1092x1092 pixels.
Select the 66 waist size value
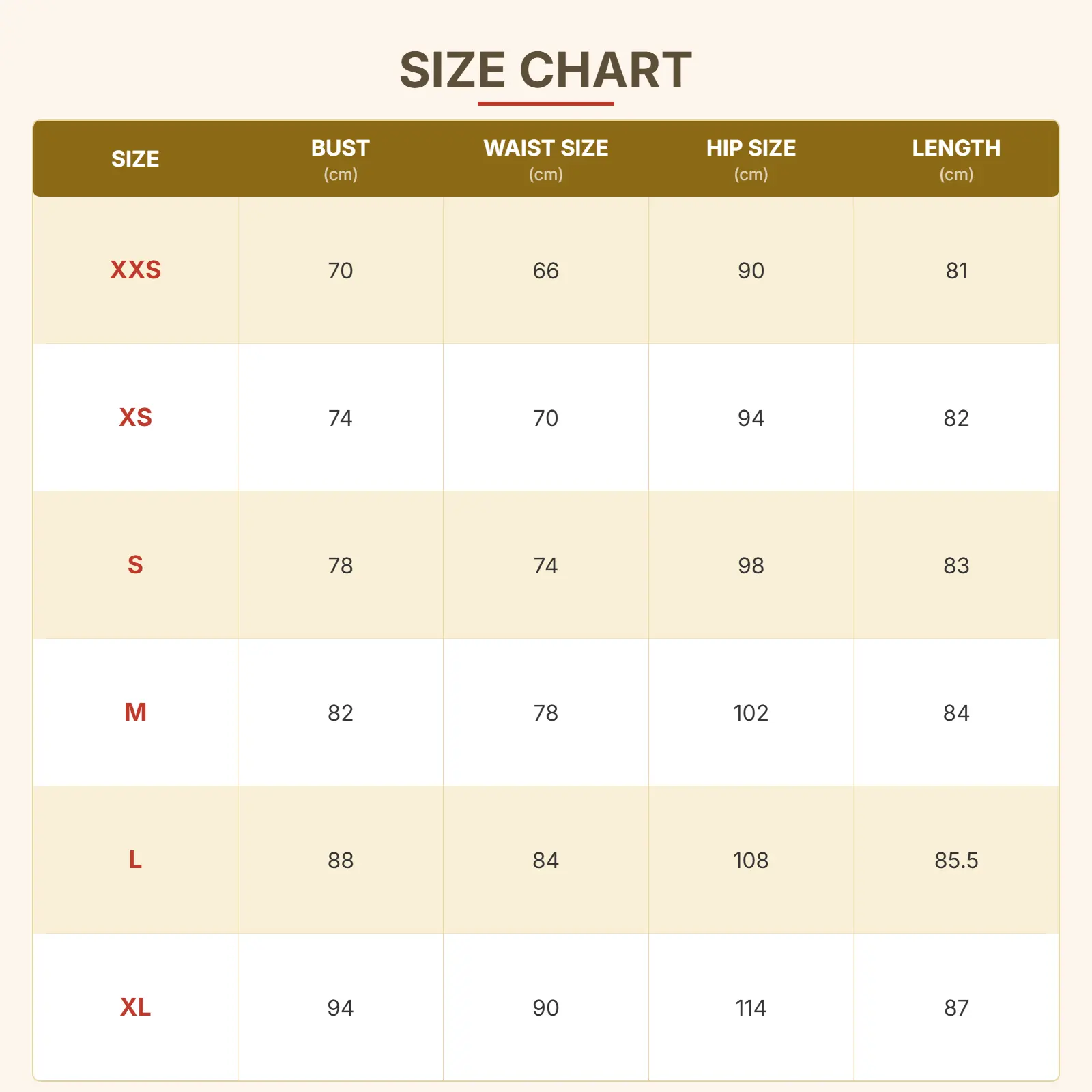(545, 271)
